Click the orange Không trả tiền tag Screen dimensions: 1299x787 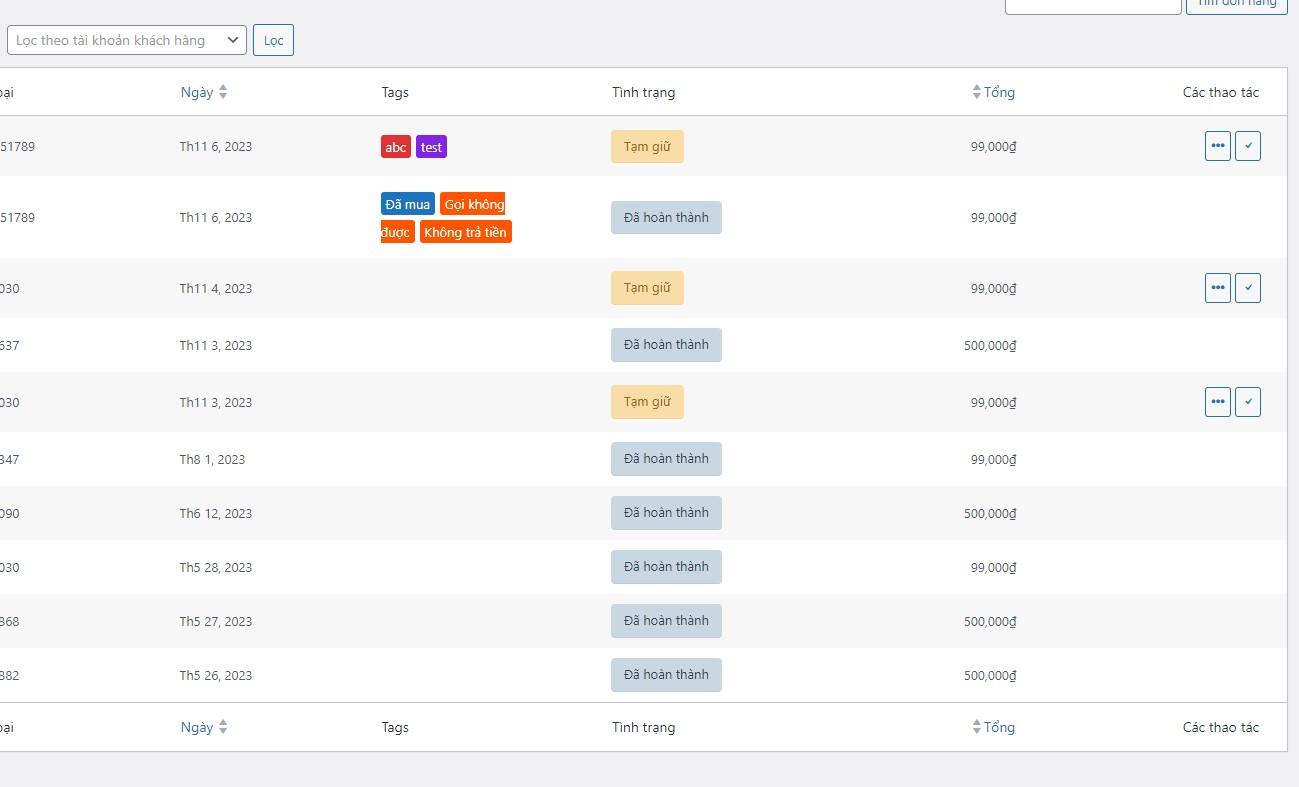click(x=465, y=232)
